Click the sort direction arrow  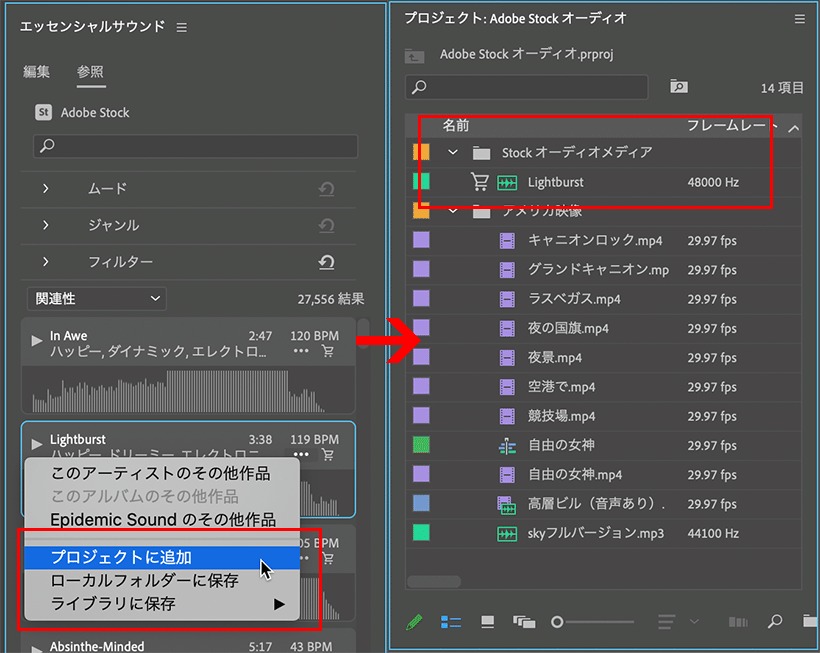coord(793,128)
